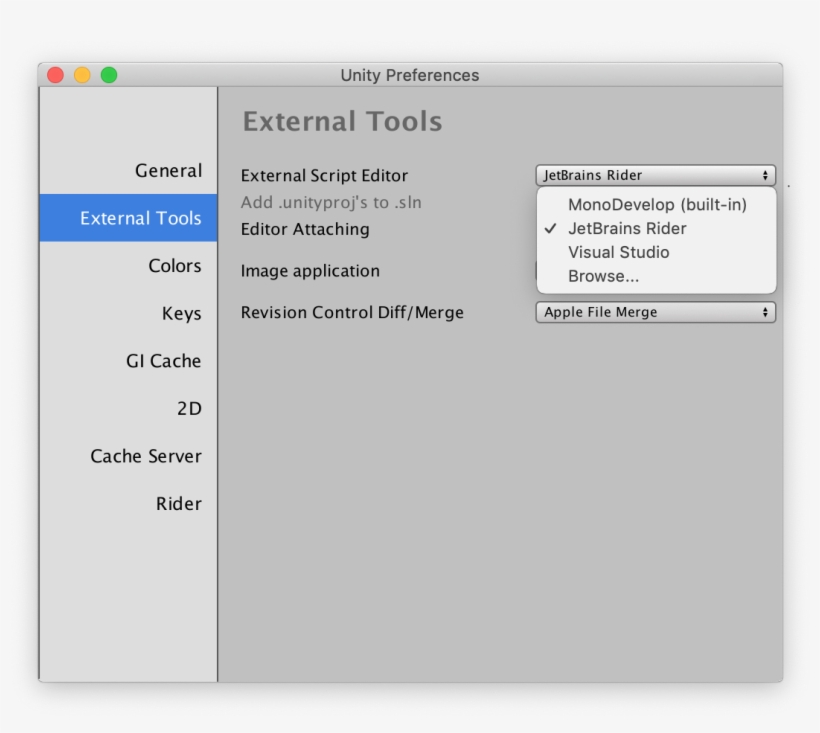
Task: Click the Image application label
Action: click(x=310, y=271)
